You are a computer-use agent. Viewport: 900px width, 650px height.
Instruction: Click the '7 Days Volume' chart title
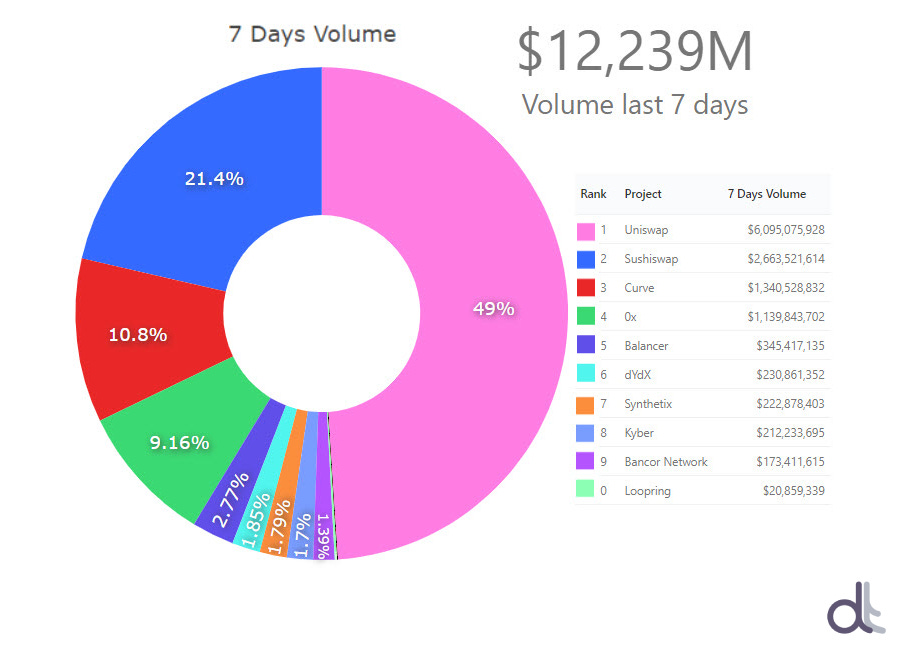pyautogui.click(x=312, y=34)
